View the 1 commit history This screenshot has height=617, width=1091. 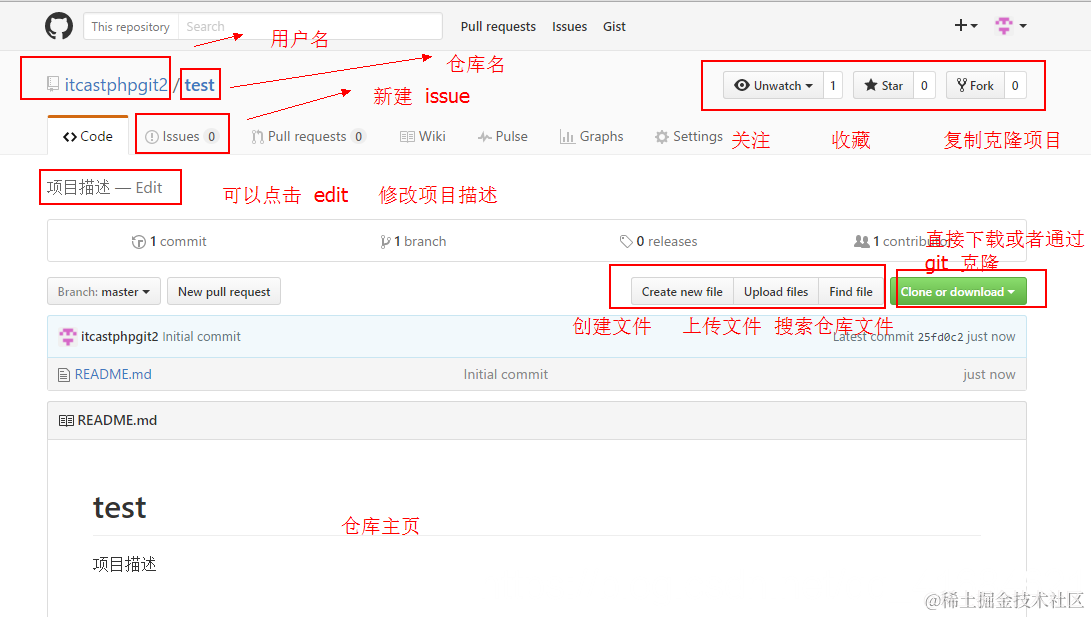click(169, 241)
